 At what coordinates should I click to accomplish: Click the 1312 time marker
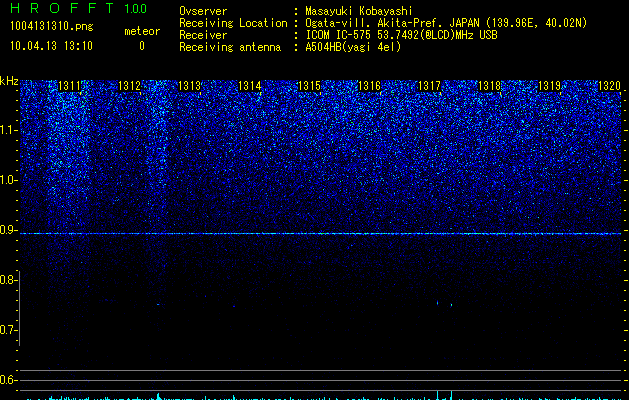[x=130, y=86]
